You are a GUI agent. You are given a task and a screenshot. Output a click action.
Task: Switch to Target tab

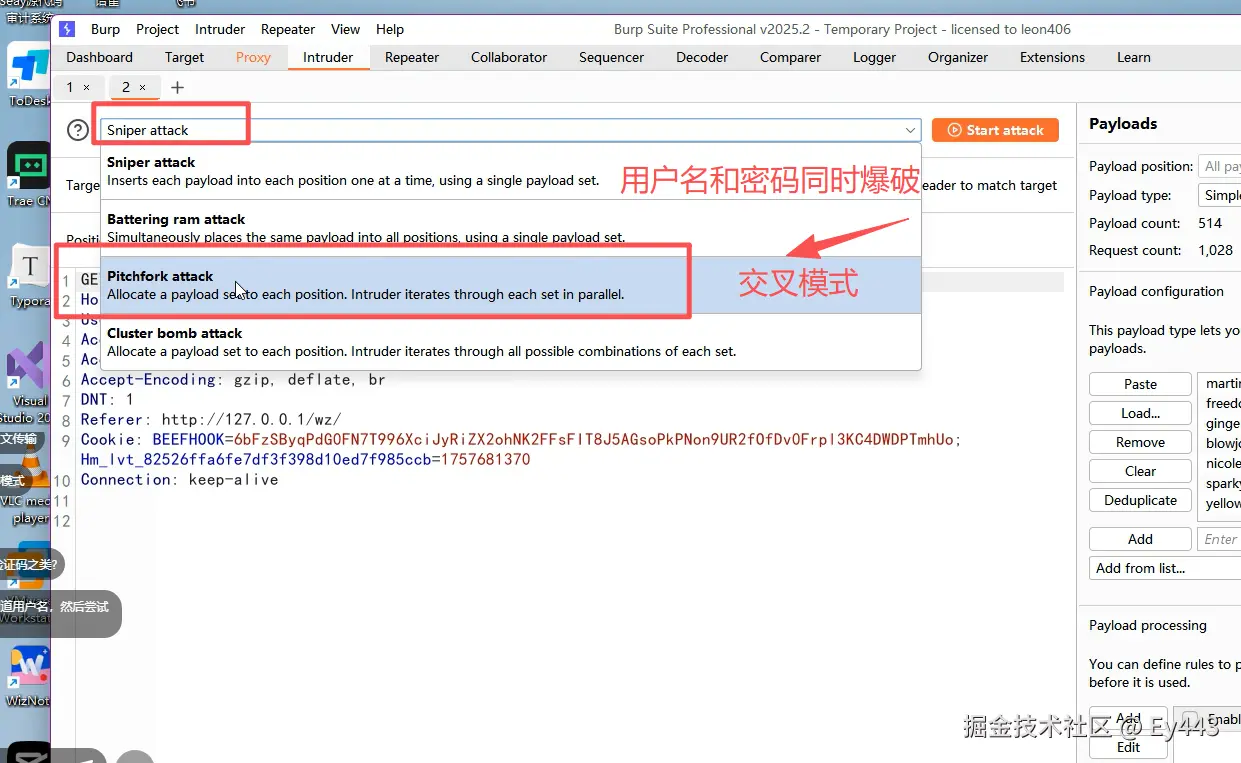coord(184,57)
